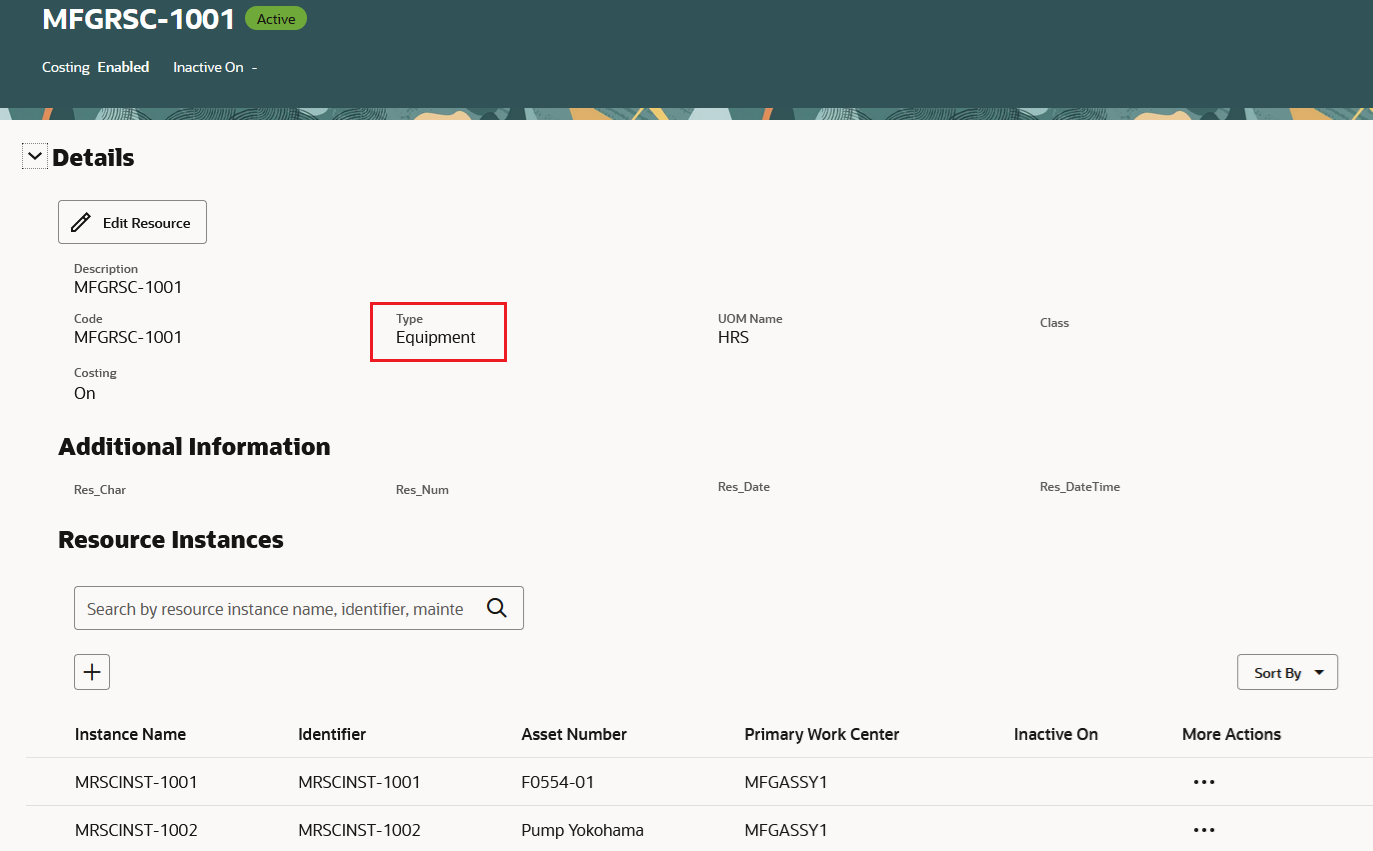Click the Type value Equipment

(436, 337)
